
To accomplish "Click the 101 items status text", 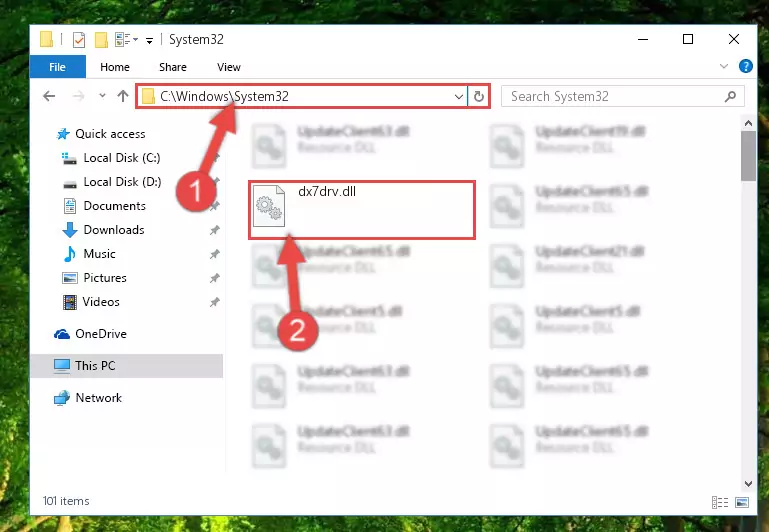I will (x=66, y=501).
